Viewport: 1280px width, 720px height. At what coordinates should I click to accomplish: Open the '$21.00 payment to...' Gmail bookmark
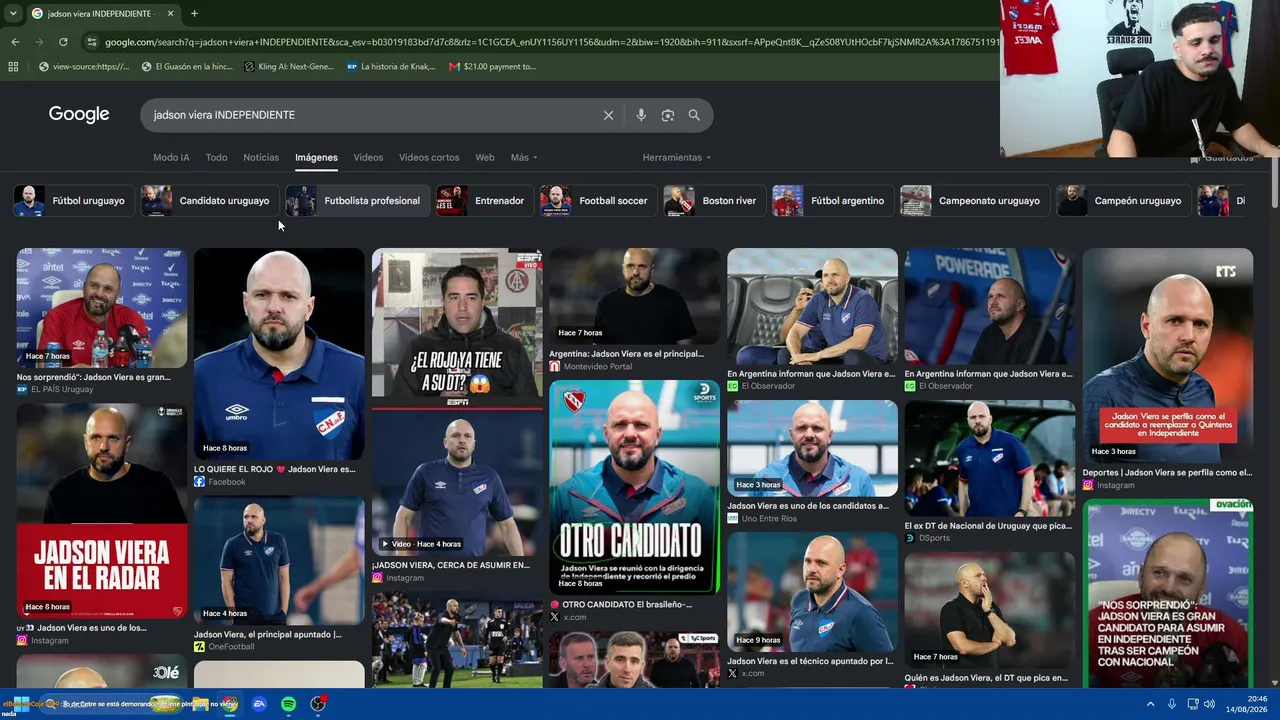492,67
